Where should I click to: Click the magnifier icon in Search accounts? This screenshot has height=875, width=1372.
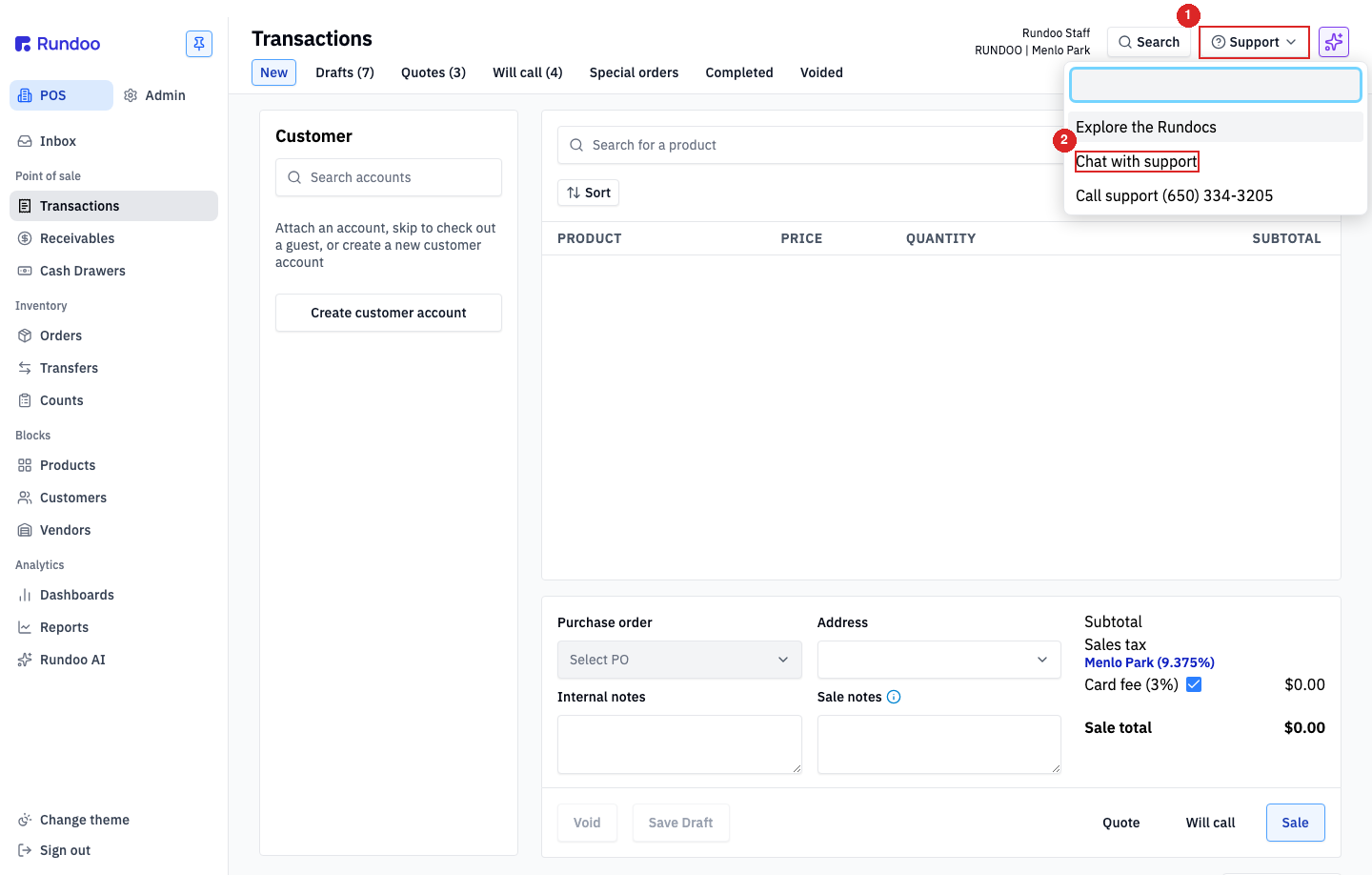[294, 177]
